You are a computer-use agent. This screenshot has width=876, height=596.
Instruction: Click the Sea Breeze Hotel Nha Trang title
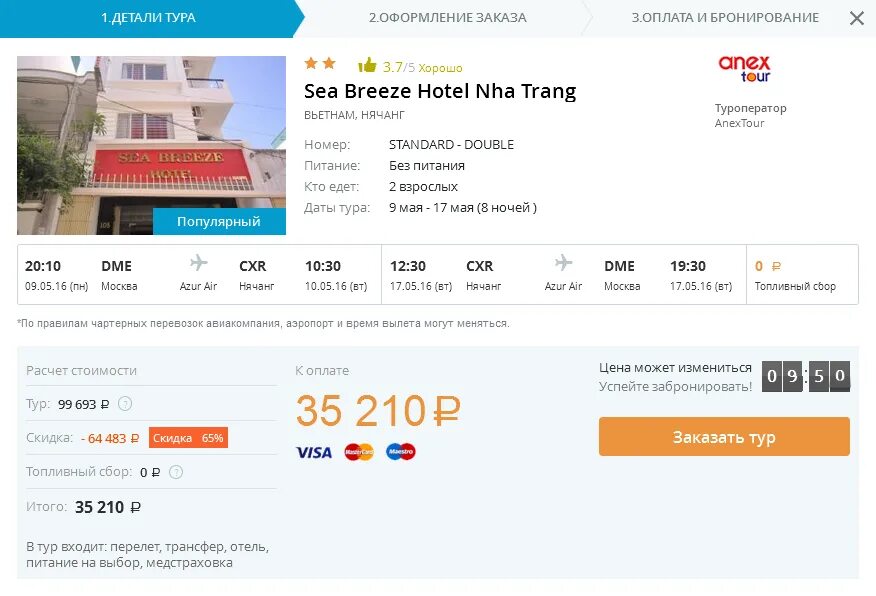tap(440, 91)
